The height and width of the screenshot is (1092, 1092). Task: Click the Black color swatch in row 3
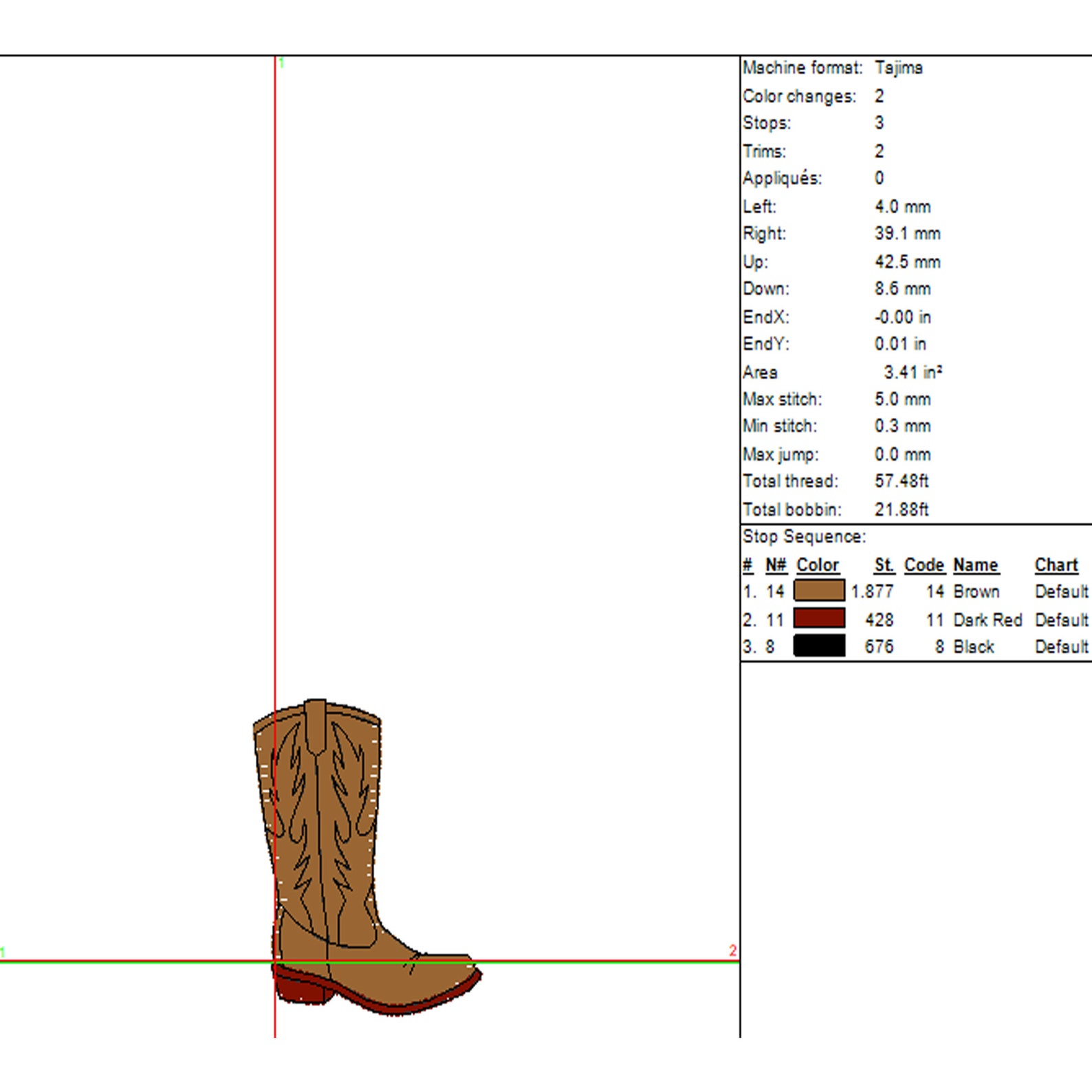click(819, 646)
